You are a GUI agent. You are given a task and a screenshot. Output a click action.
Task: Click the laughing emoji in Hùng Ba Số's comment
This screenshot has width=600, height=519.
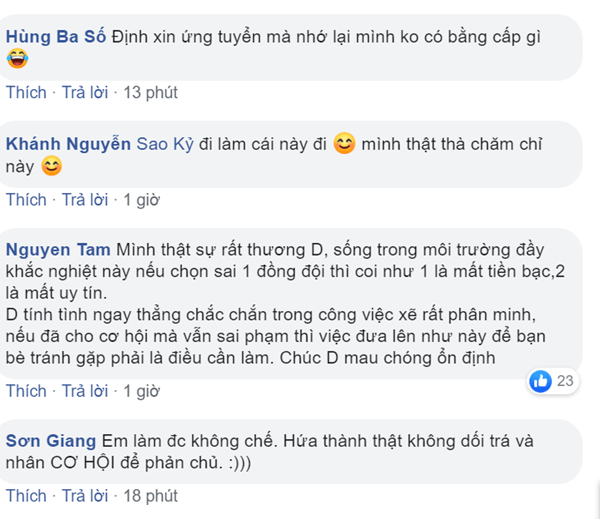point(17,61)
